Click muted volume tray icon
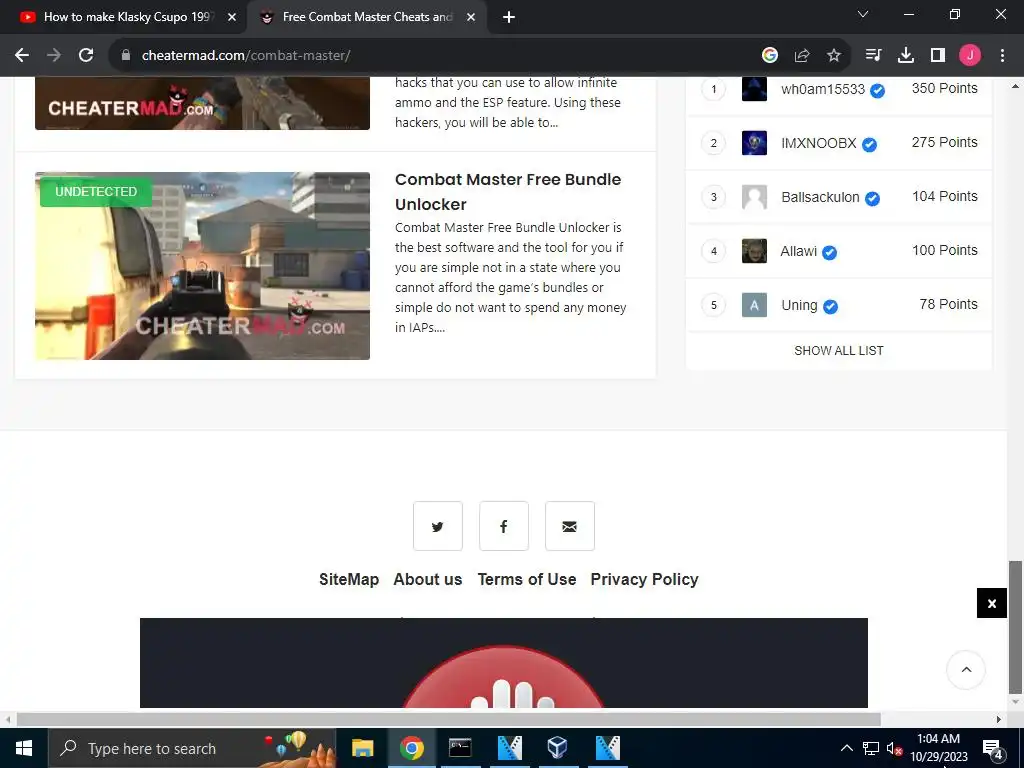 (895, 748)
